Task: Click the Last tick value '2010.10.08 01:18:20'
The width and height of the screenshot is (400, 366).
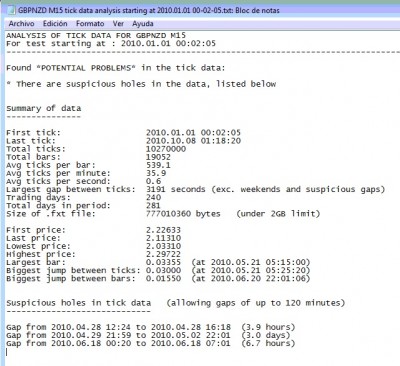Action: point(193,141)
